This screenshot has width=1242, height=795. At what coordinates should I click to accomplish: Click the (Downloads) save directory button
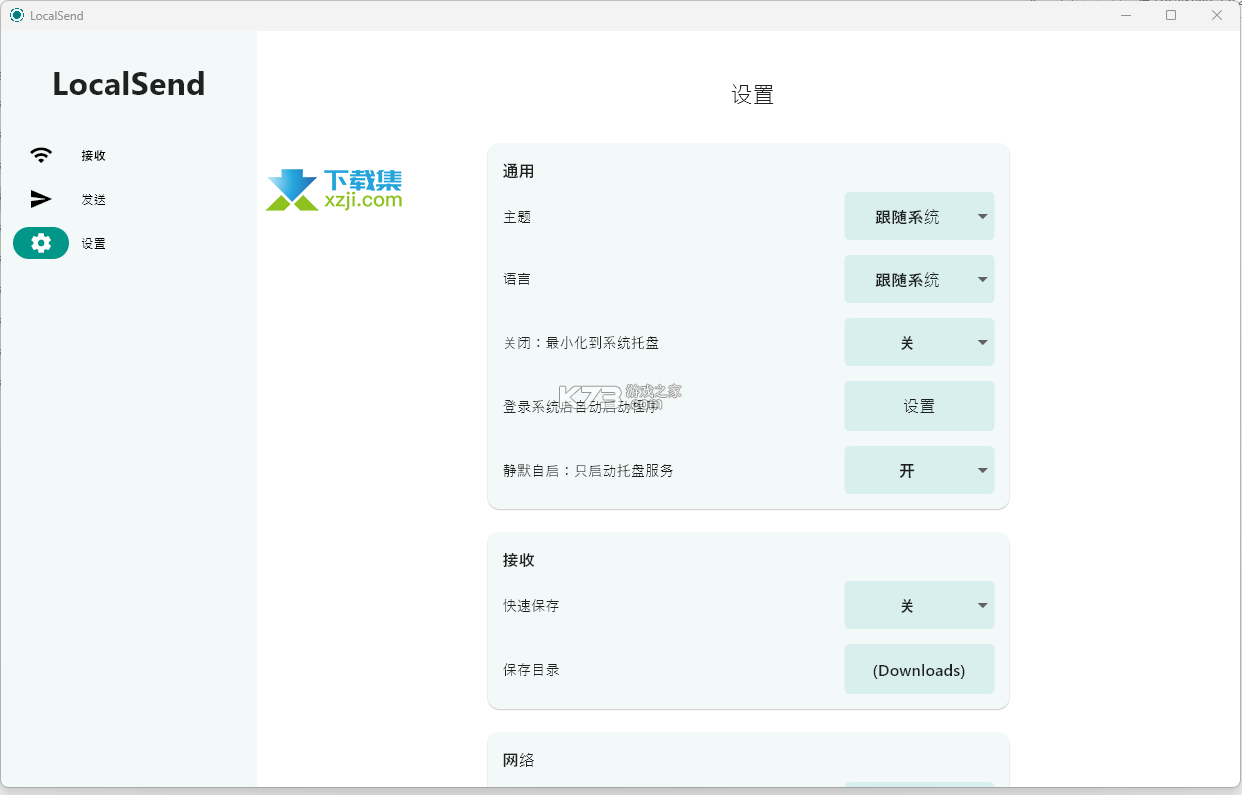pos(919,669)
